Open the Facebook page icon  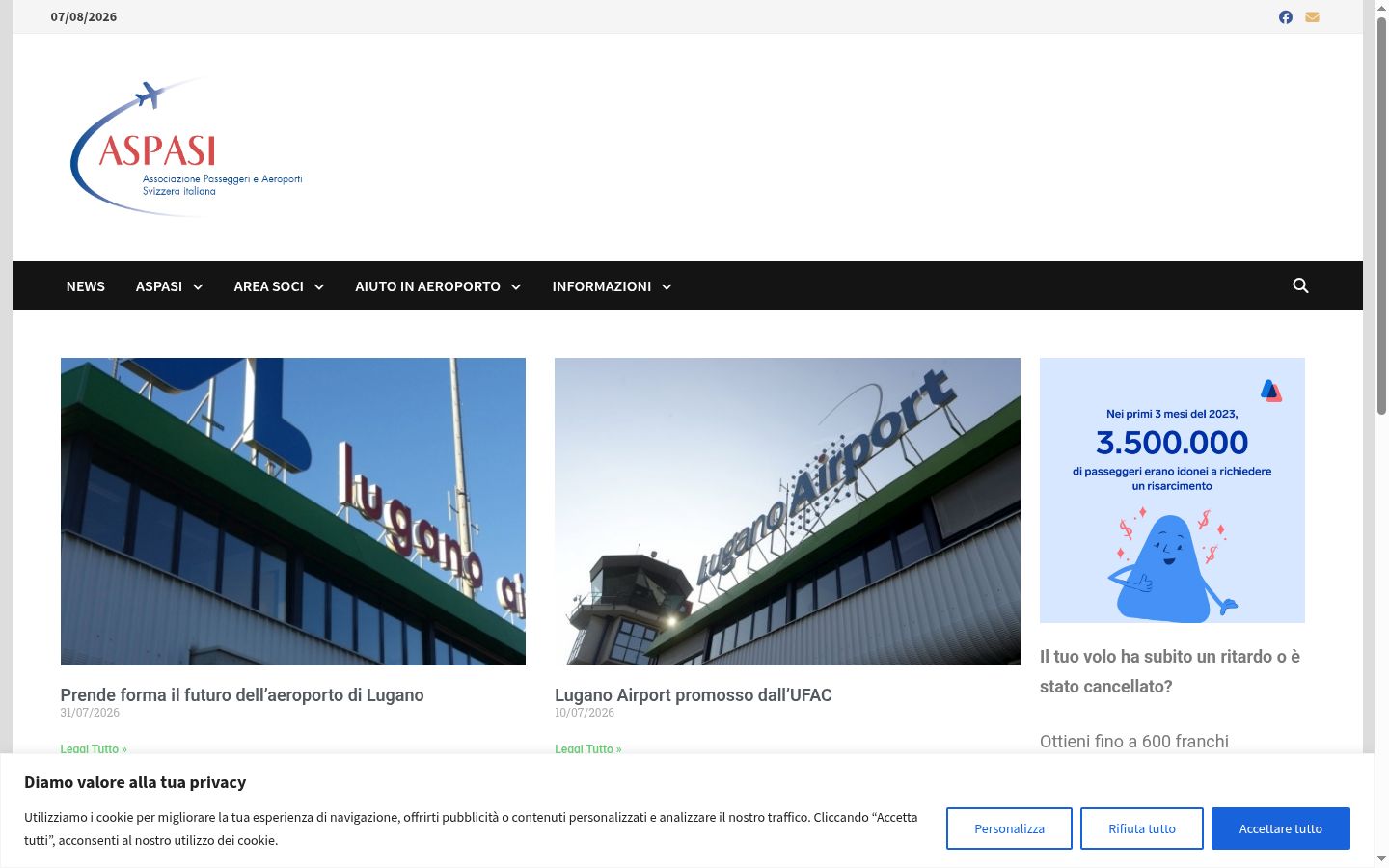(x=1286, y=17)
